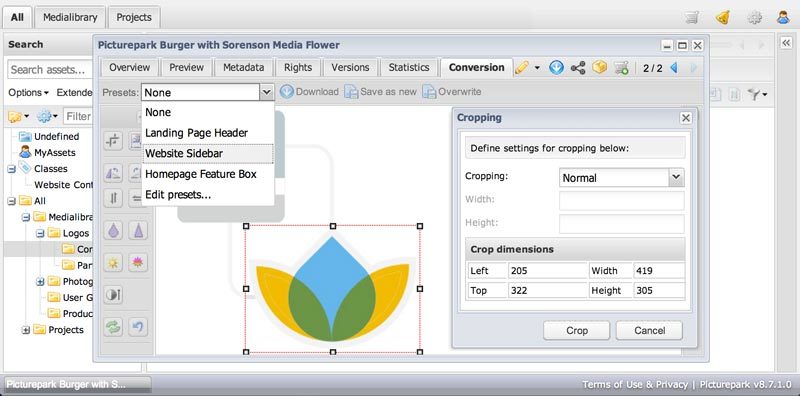The image size is (800, 396).
Task: Click the crop Left value field 205
Action: click(547, 271)
